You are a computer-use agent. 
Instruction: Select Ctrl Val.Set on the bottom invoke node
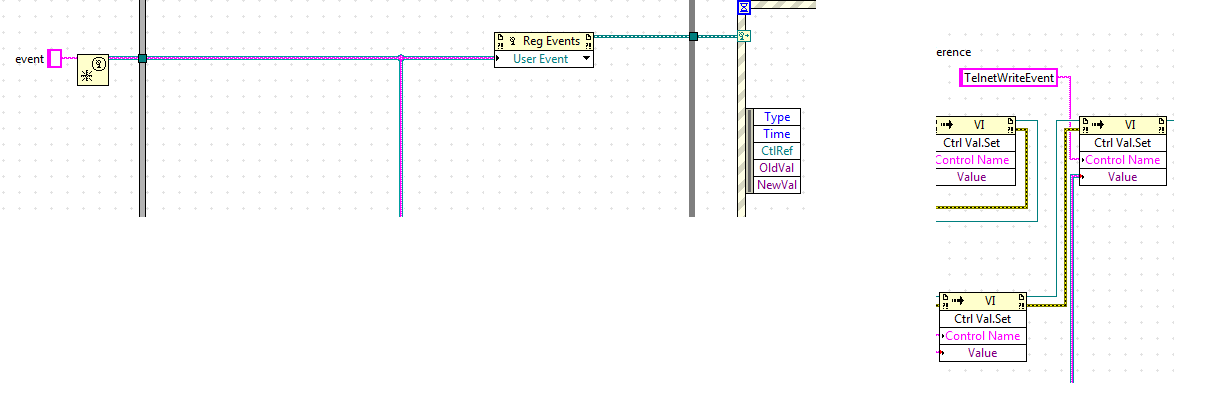(982, 319)
